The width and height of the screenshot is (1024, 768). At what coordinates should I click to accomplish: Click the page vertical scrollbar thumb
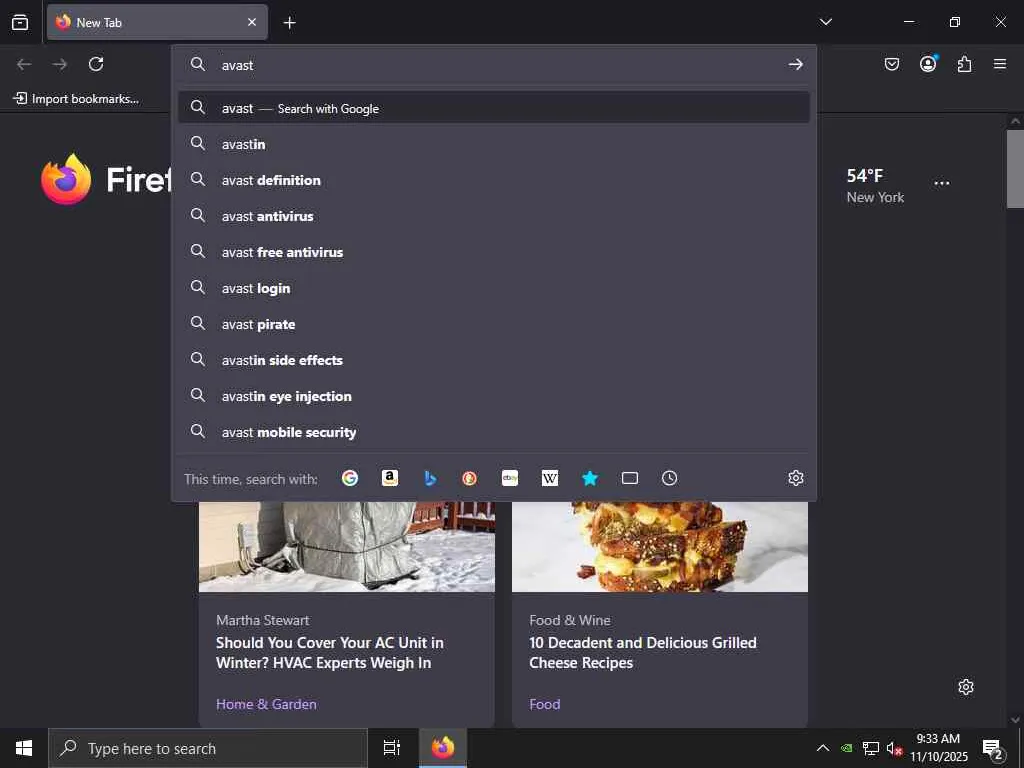point(1015,168)
